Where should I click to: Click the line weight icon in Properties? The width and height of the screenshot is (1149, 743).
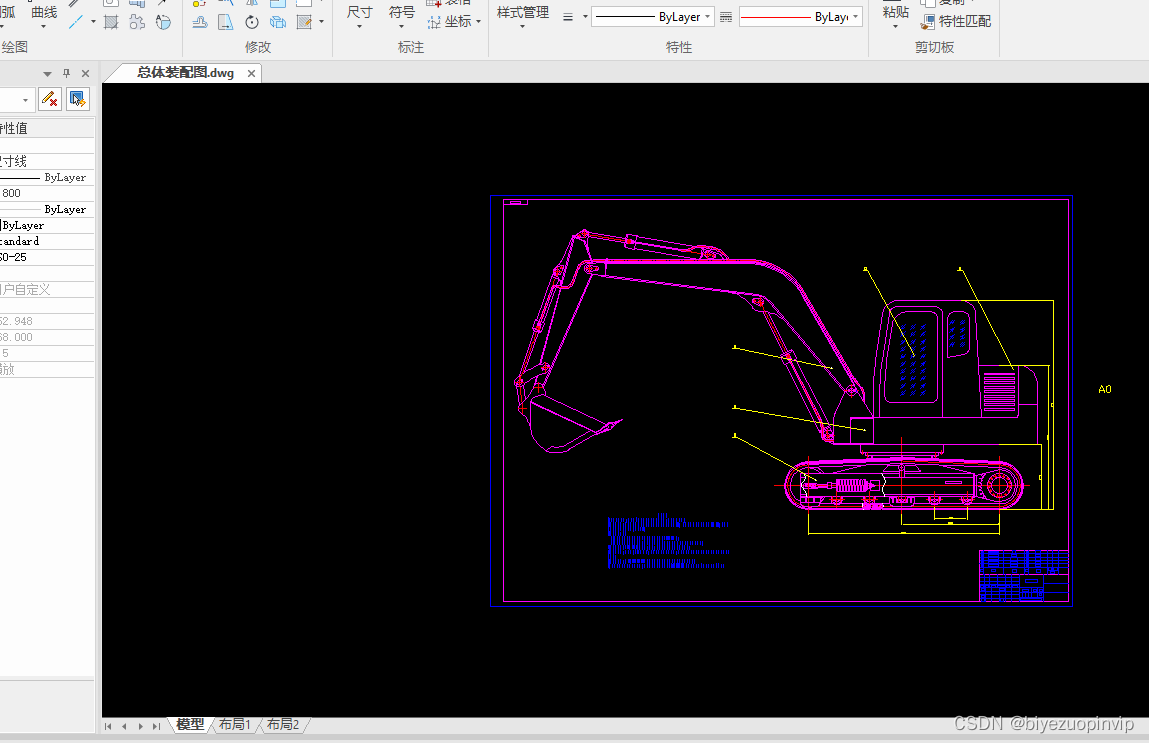click(568, 17)
